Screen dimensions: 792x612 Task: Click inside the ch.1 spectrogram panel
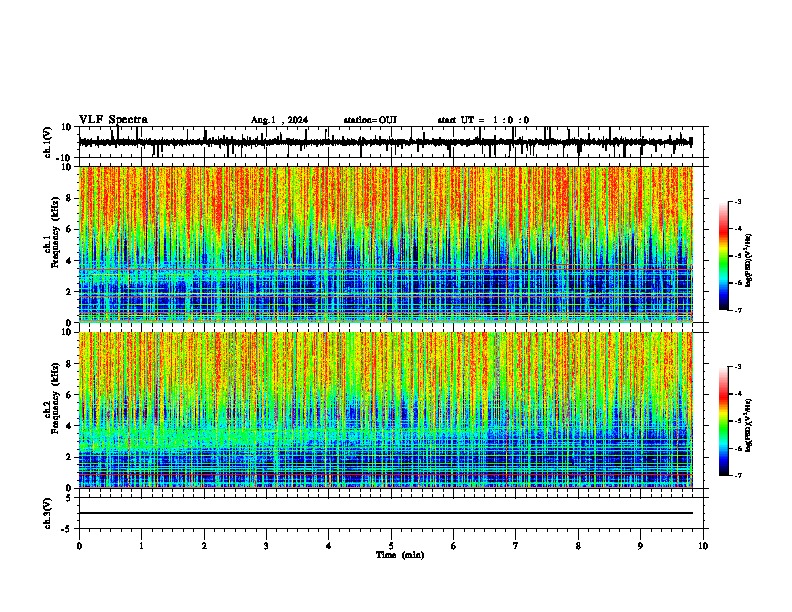[385, 244]
